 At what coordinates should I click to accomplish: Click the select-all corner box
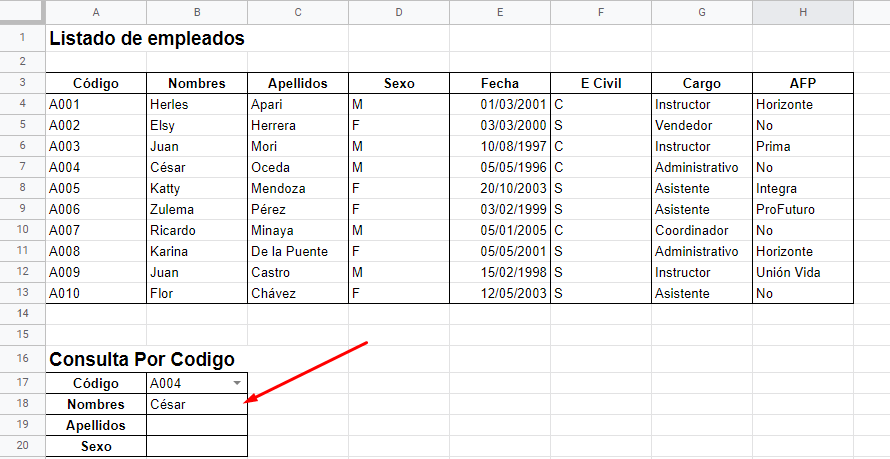[22, 12]
